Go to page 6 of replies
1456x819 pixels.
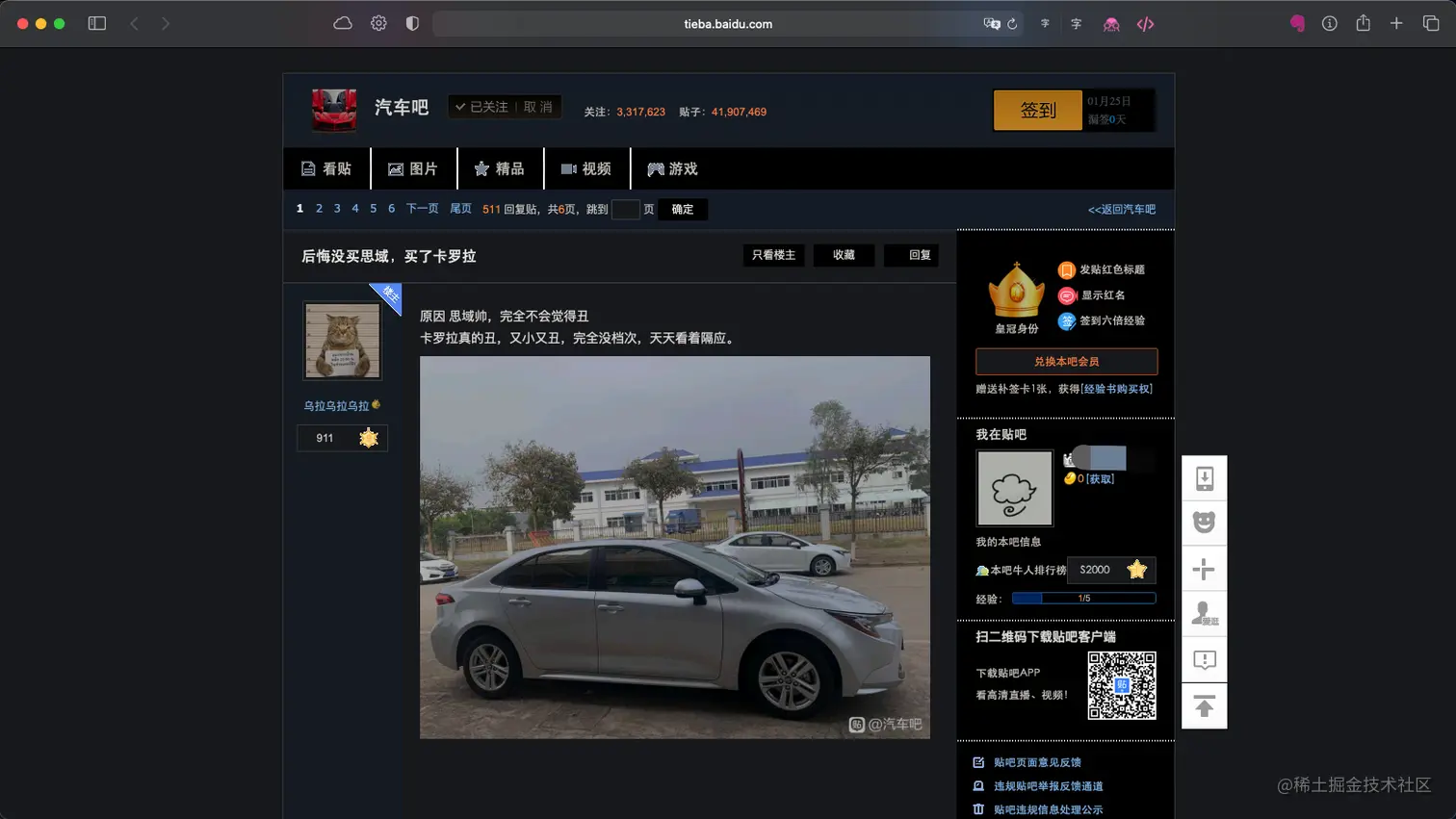(391, 209)
